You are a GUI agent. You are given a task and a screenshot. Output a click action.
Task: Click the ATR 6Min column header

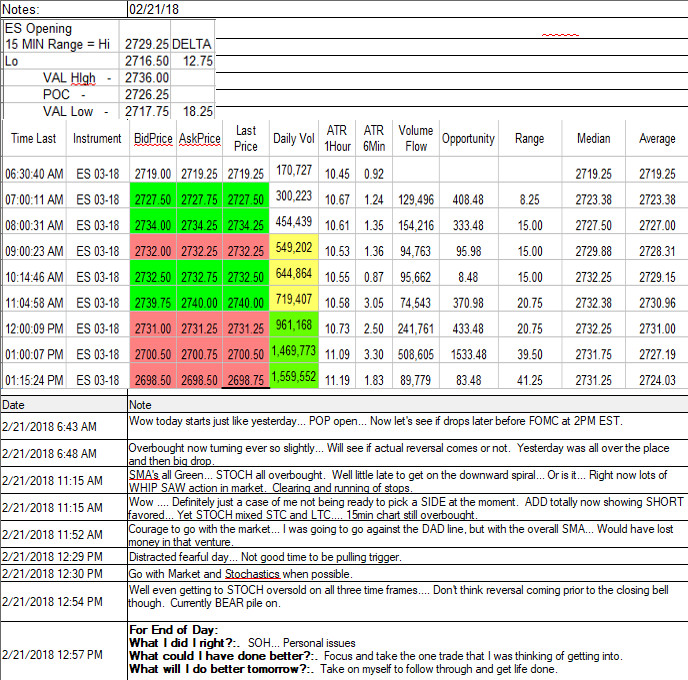click(x=374, y=138)
